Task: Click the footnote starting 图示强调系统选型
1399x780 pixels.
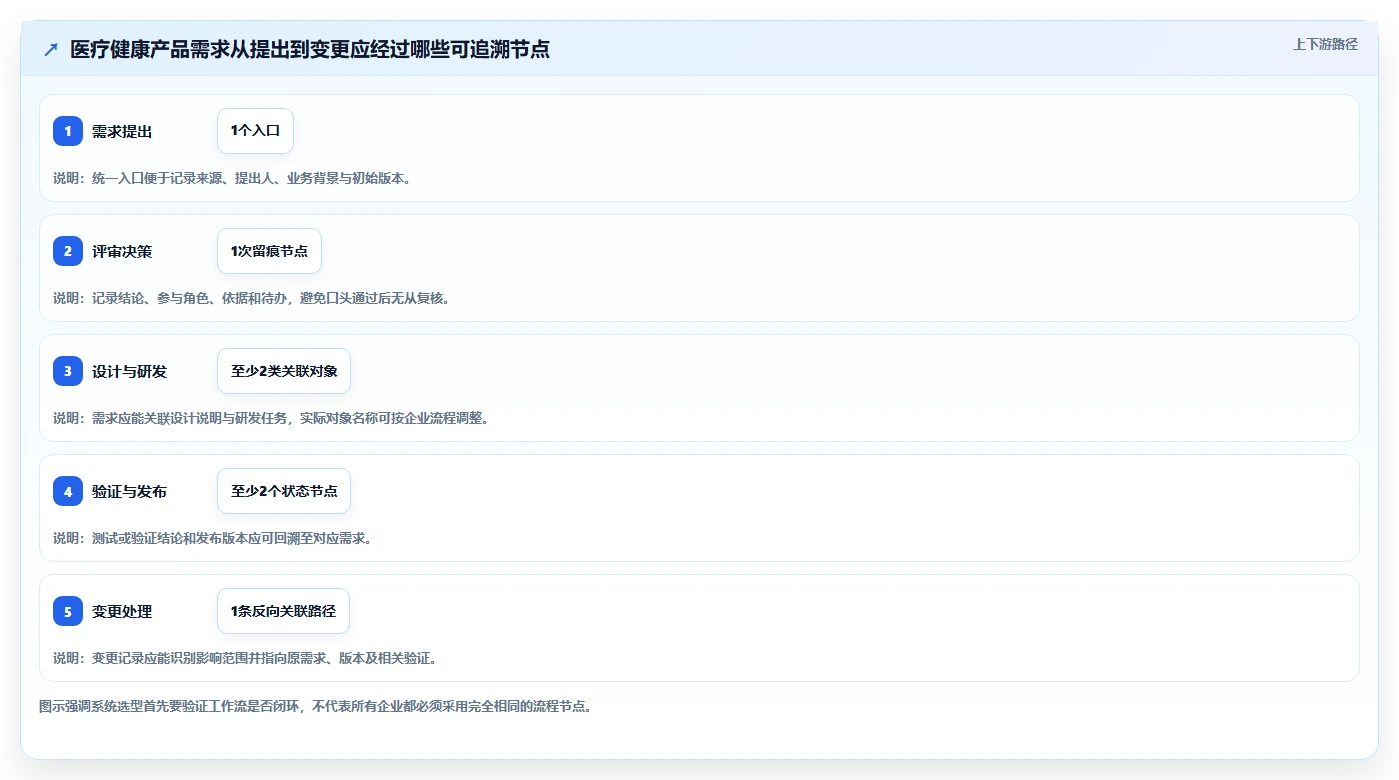Action: click(316, 706)
